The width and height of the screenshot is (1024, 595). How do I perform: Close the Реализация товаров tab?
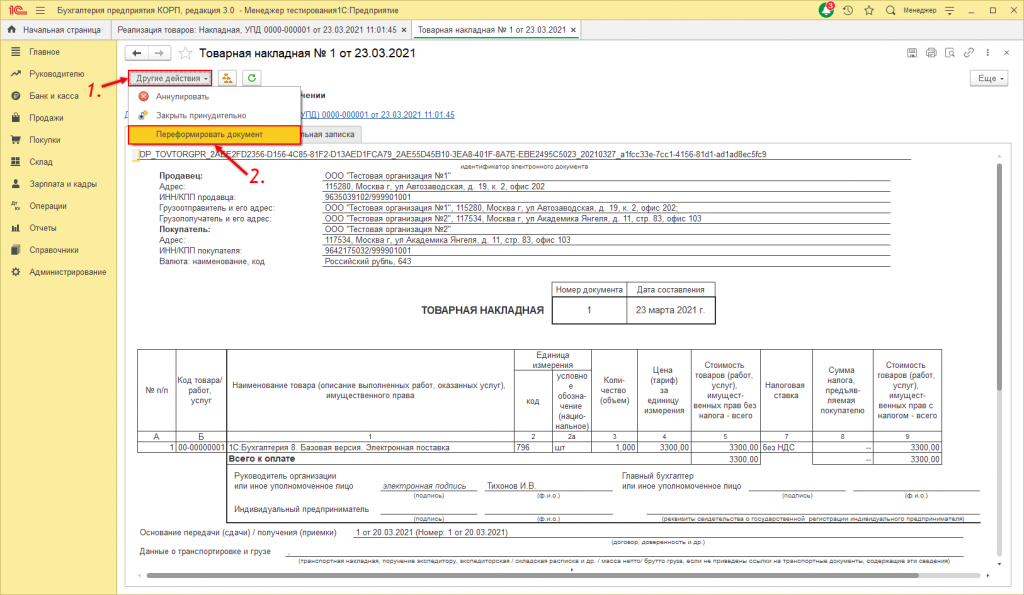(404, 30)
